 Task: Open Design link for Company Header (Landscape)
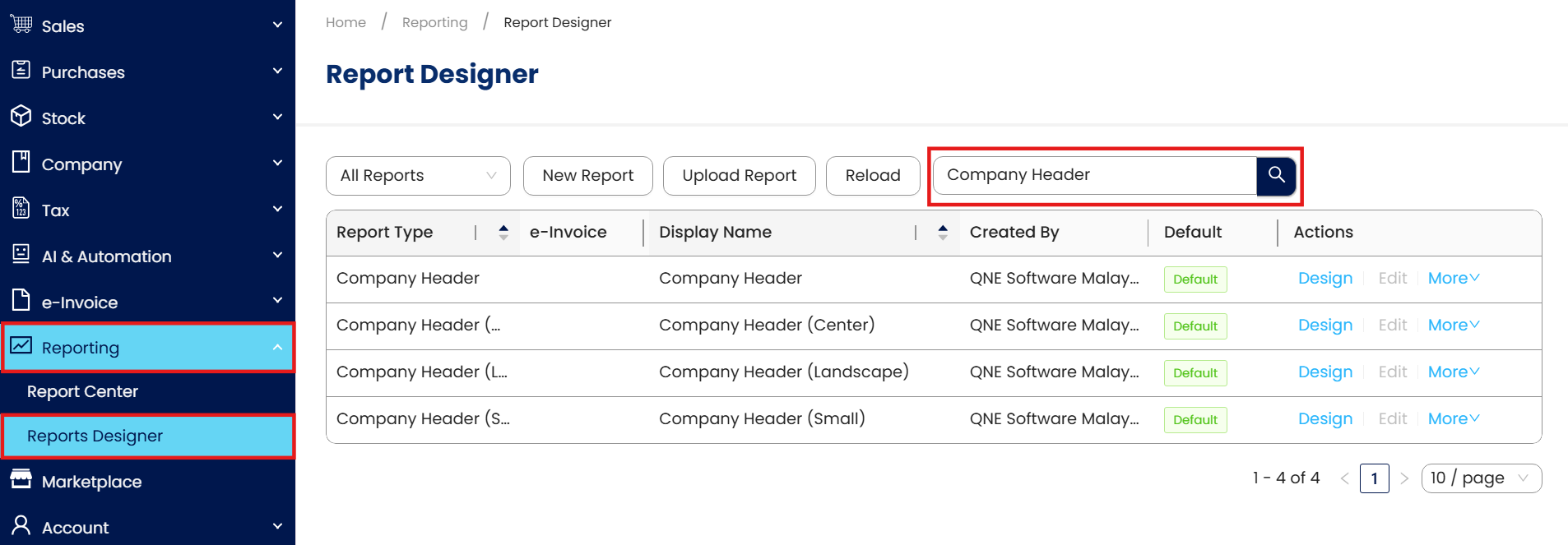tap(1324, 372)
